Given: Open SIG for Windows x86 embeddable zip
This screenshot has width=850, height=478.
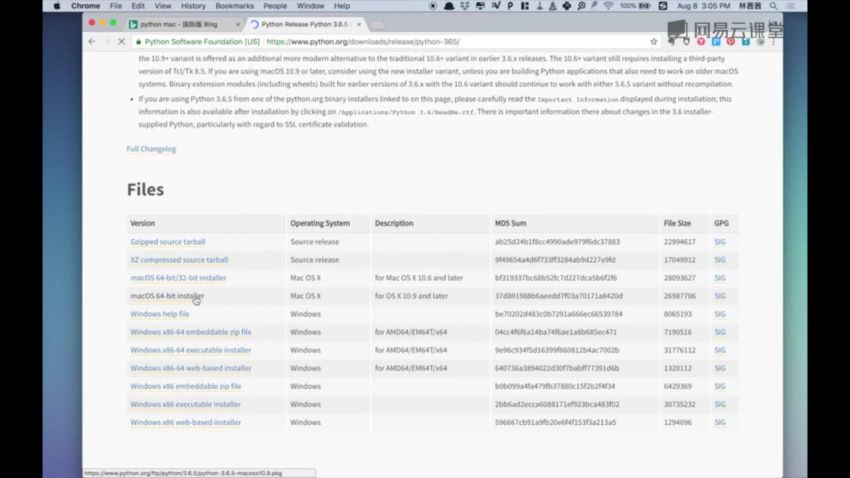Looking at the screenshot, I should click(x=720, y=386).
